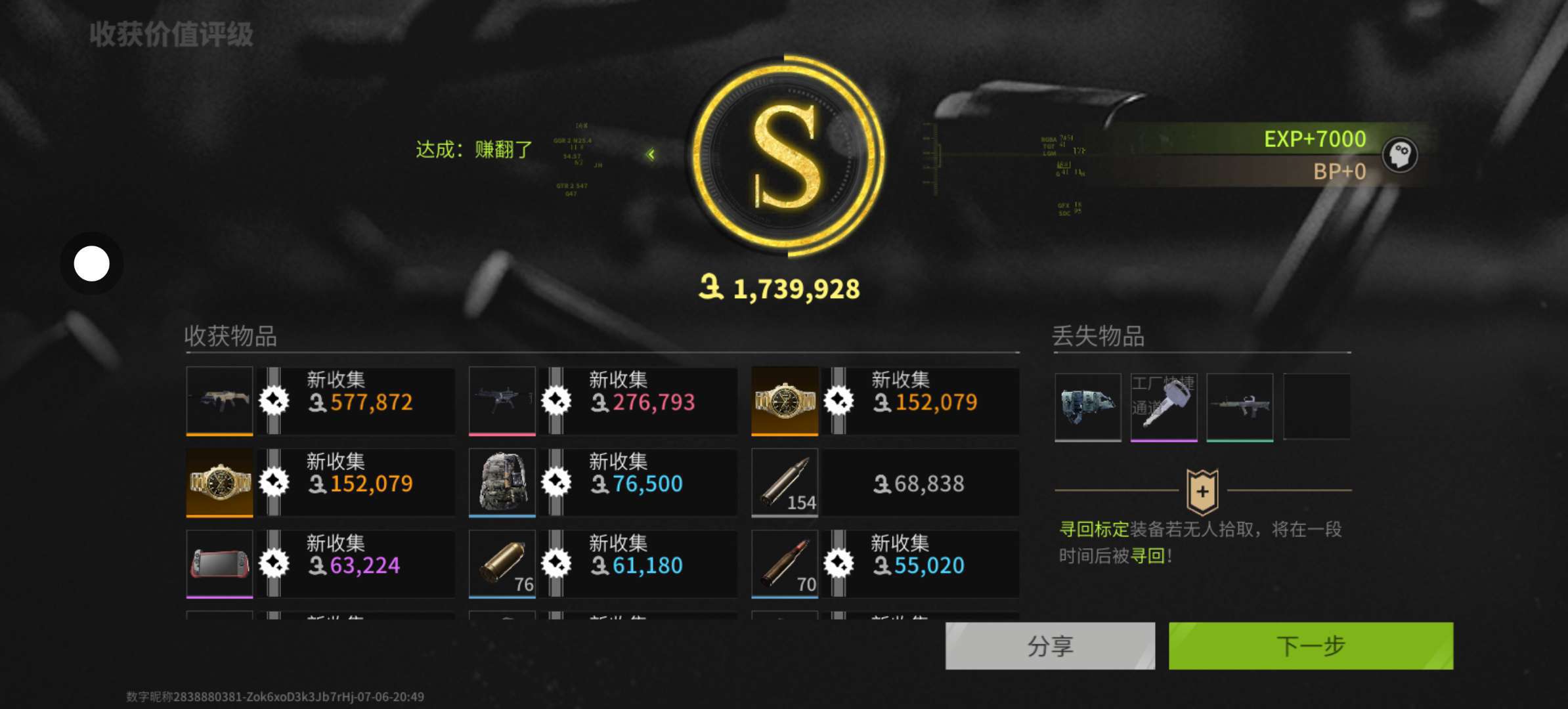Tap the head-with-gears EXP icon

pyautogui.click(x=1400, y=155)
